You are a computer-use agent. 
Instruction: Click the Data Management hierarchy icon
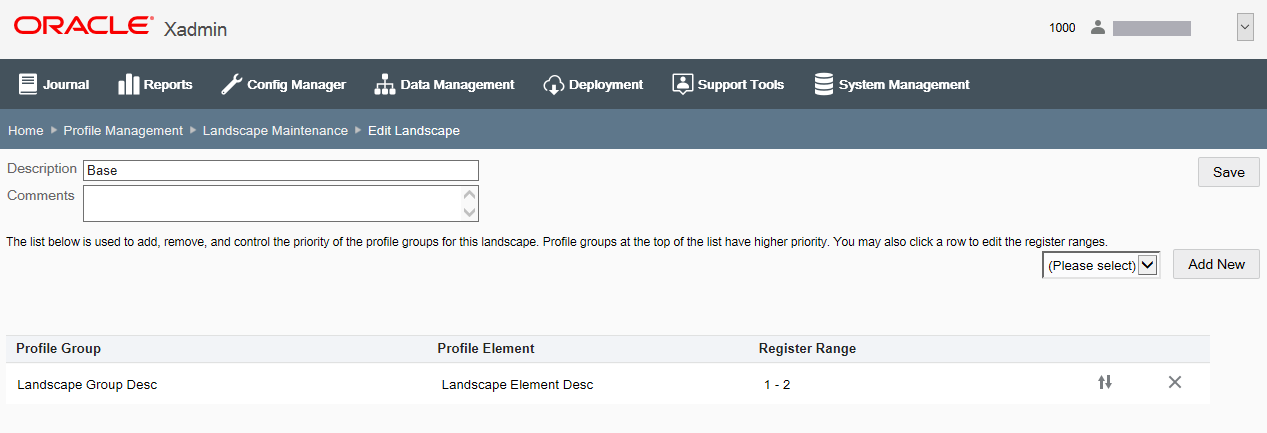pos(385,84)
